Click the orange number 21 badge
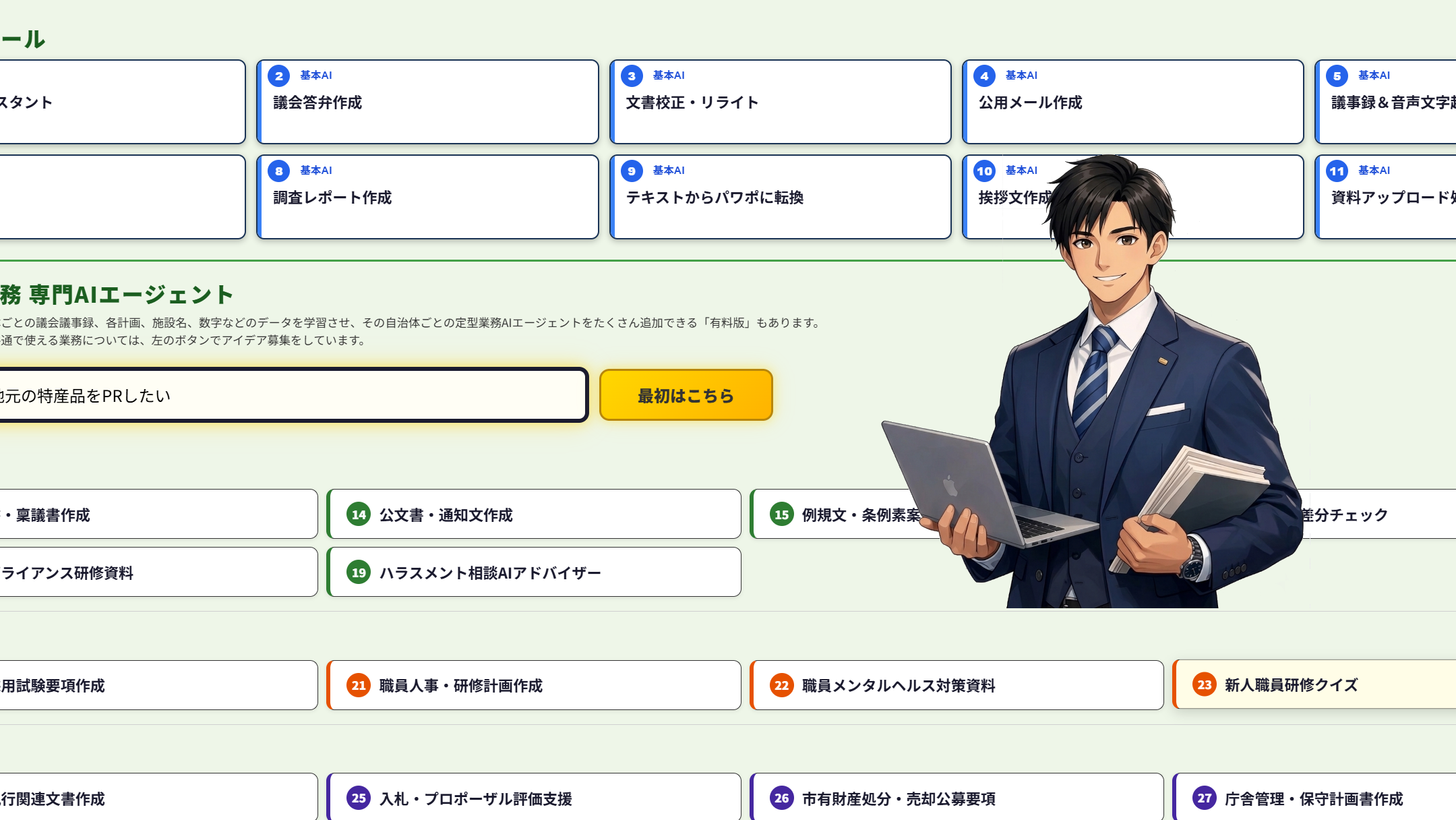This screenshot has width=1456, height=820. [359, 685]
